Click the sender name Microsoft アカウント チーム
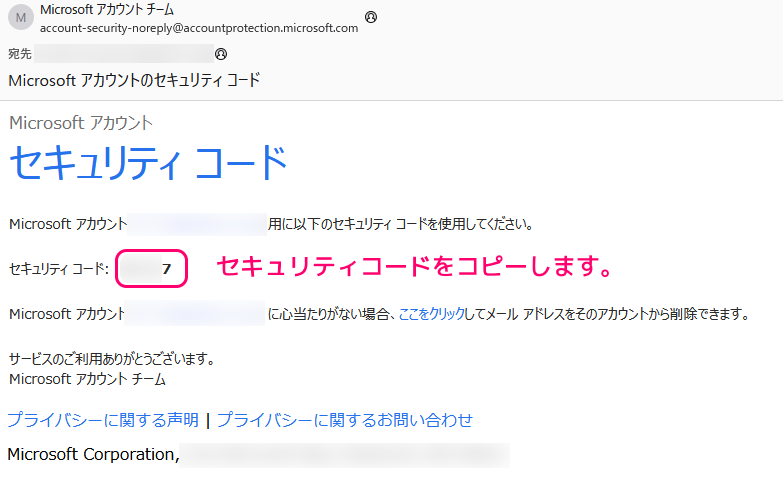This screenshot has width=783, height=495. point(107,10)
